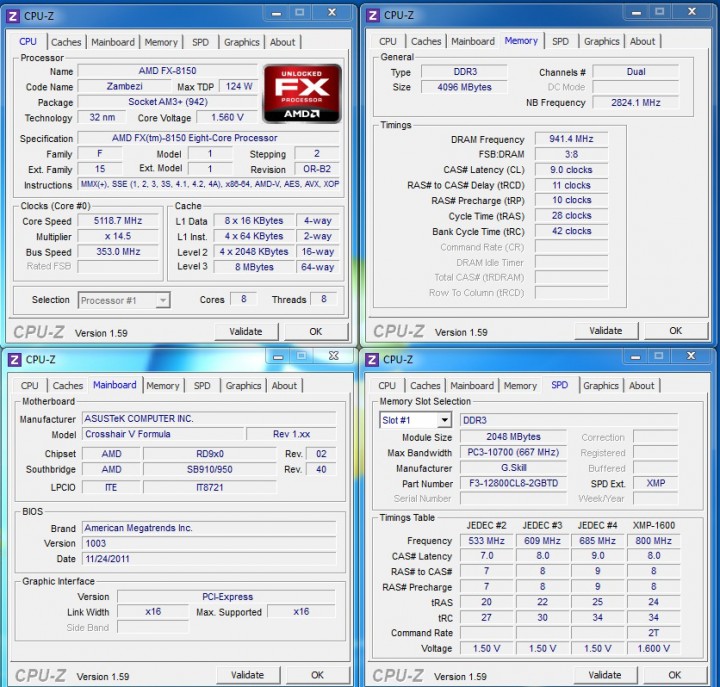Switch to CPU tab in the Memory window

coord(388,41)
